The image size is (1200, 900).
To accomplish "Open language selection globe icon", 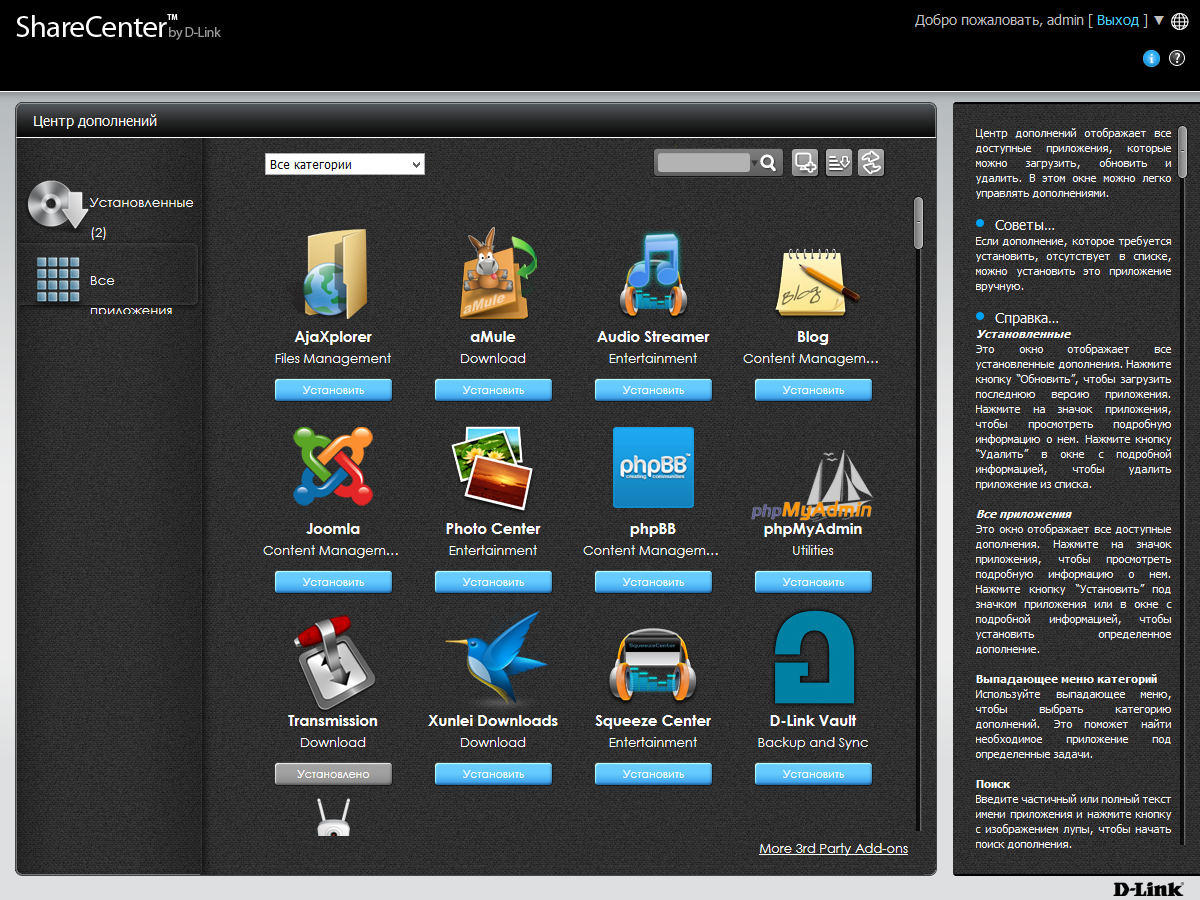I will 1179,21.
